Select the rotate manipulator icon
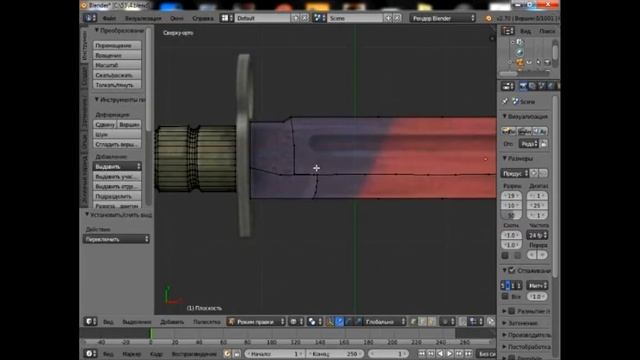This screenshot has height=360, width=640. [349, 322]
